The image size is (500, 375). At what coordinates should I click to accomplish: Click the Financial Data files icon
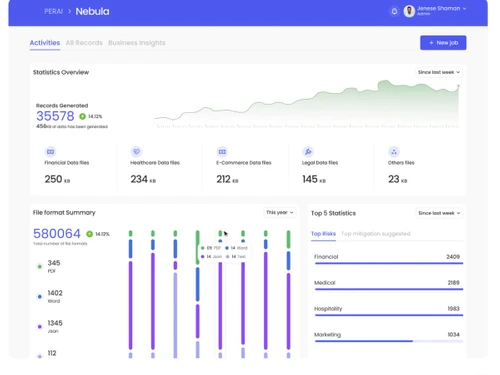(50, 152)
